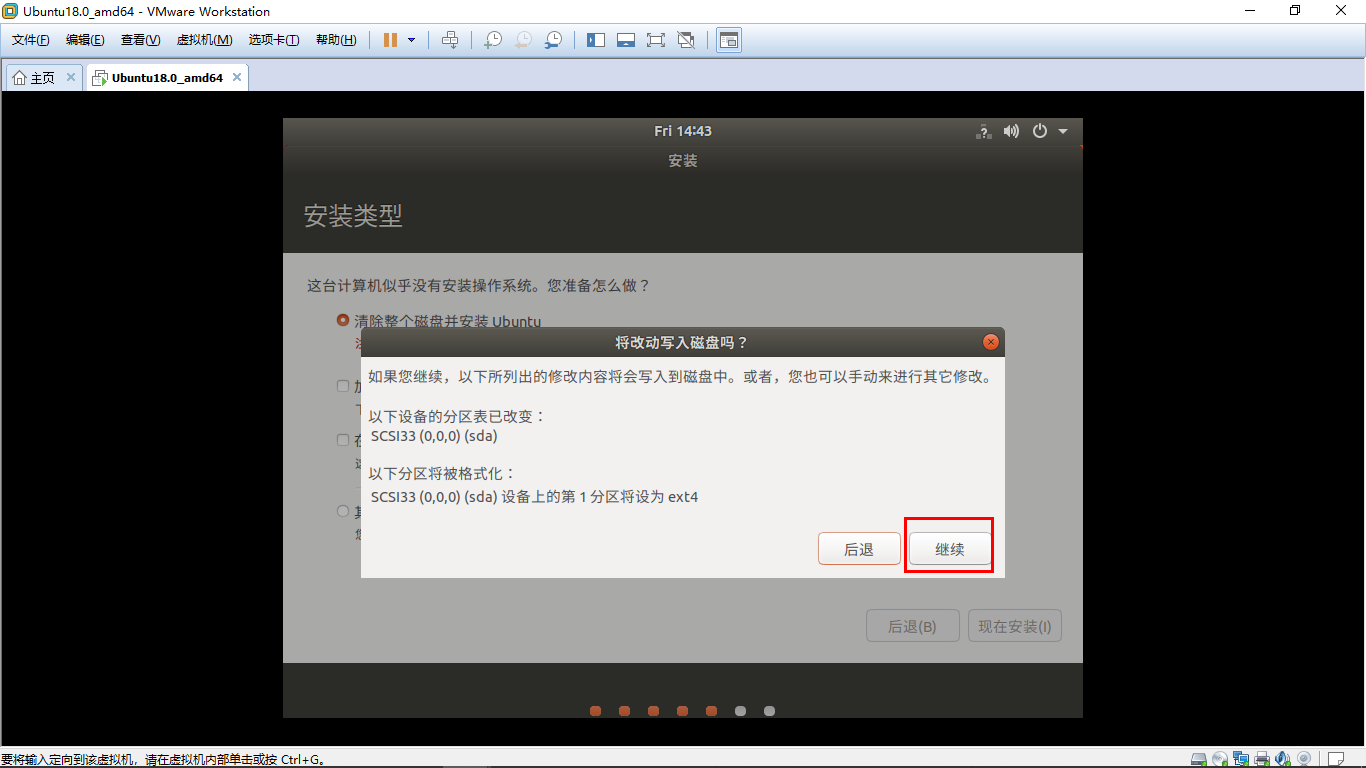Open the snapshot manager icon

(553, 40)
